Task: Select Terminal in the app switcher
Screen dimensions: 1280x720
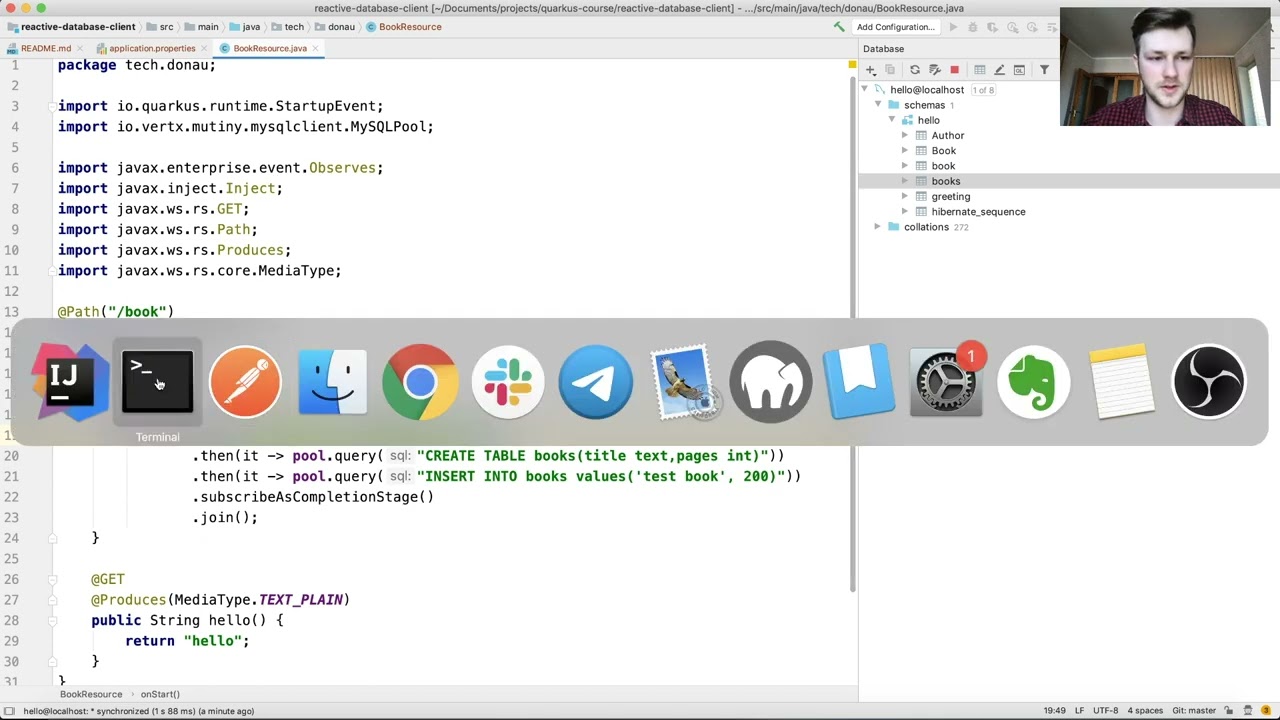Action: tap(157, 381)
